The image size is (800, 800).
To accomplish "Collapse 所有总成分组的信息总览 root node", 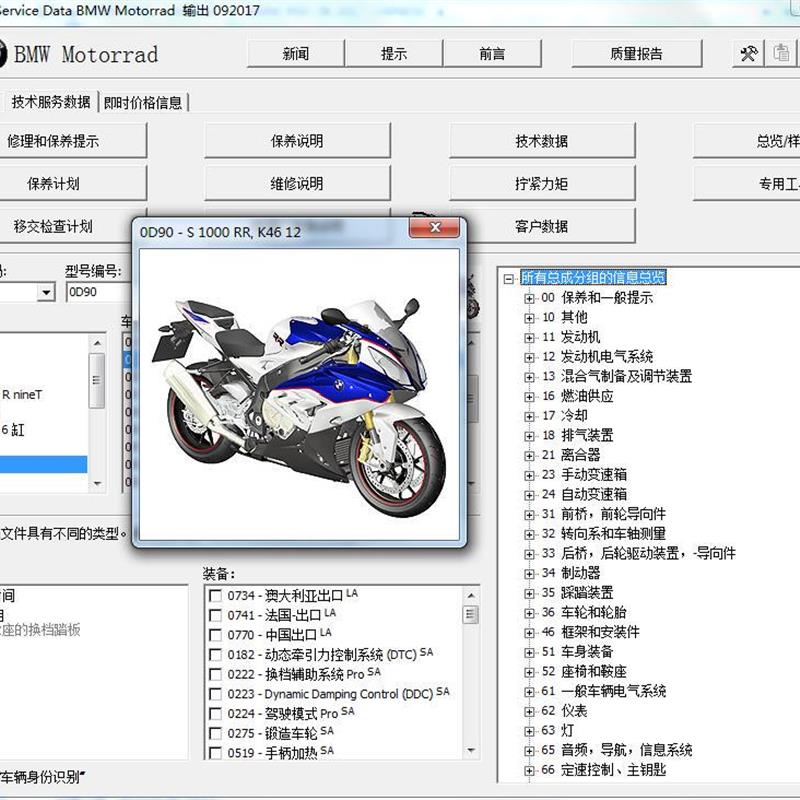I will [508, 279].
